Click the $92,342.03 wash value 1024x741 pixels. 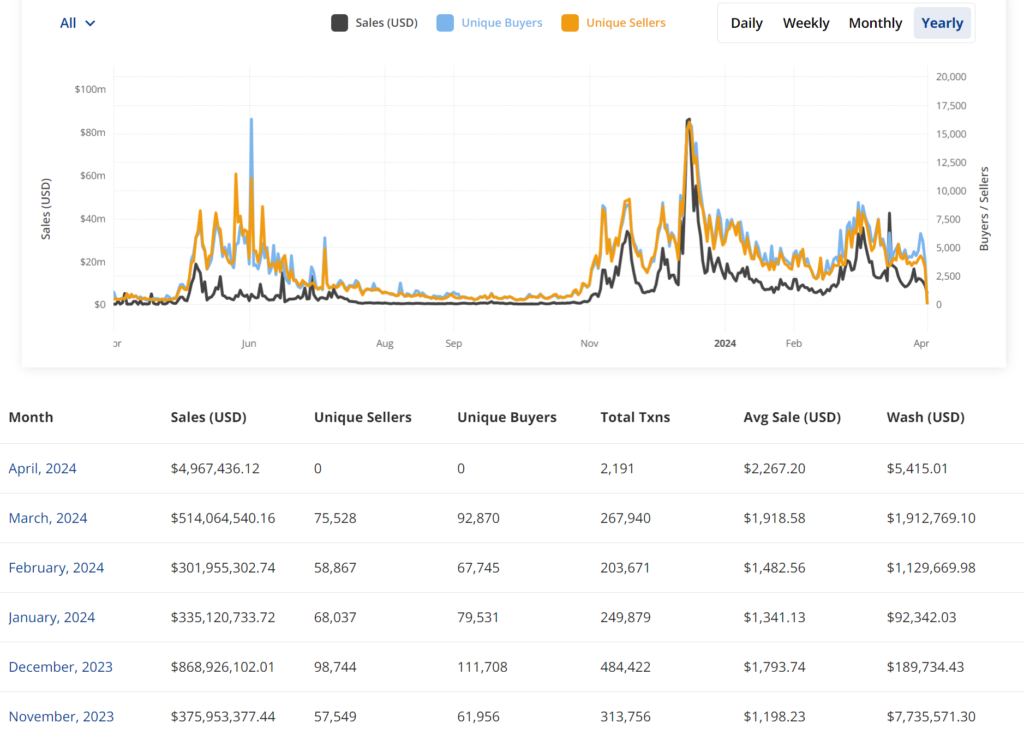(921, 617)
